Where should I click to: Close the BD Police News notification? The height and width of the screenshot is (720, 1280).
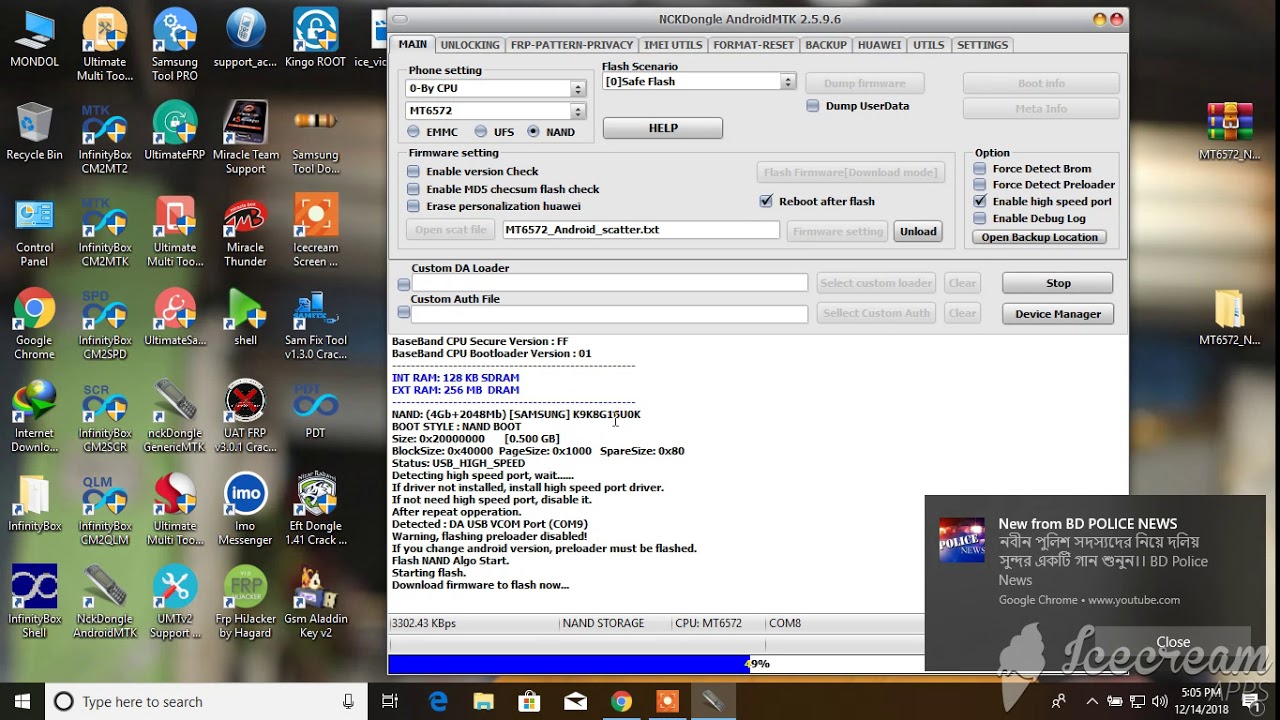(1173, 642)
